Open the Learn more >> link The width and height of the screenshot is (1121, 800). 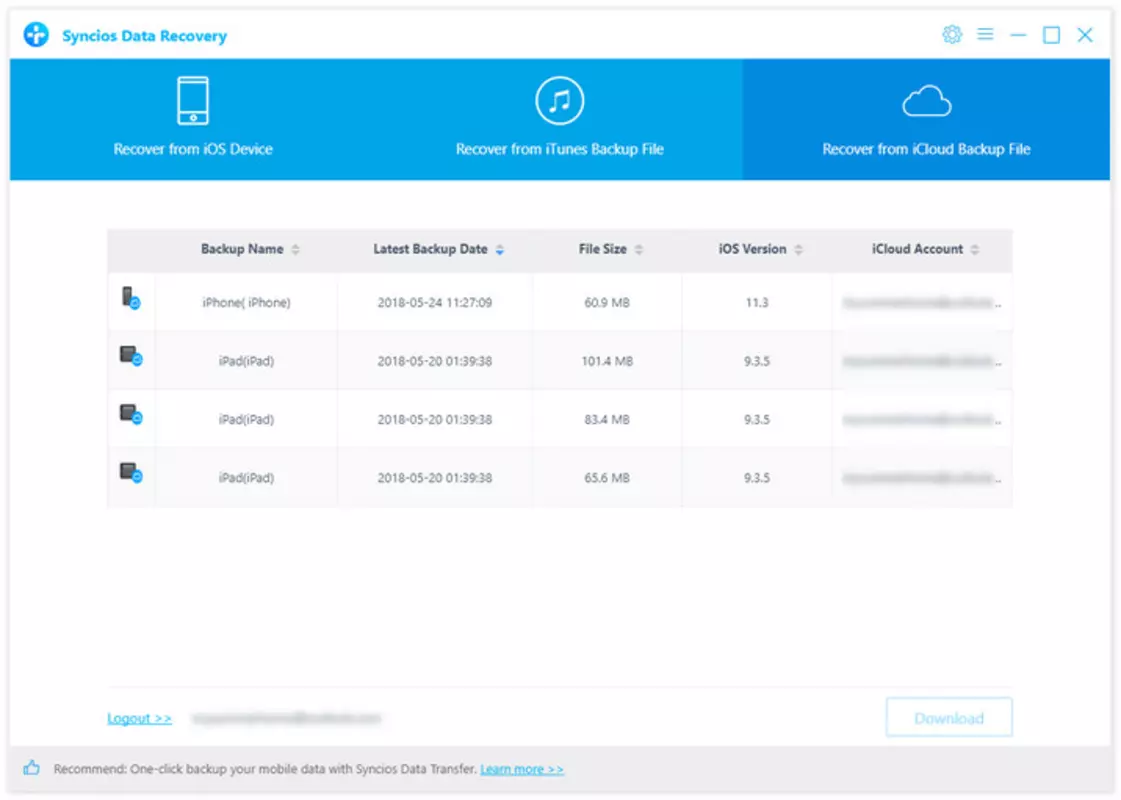(522, 769)
